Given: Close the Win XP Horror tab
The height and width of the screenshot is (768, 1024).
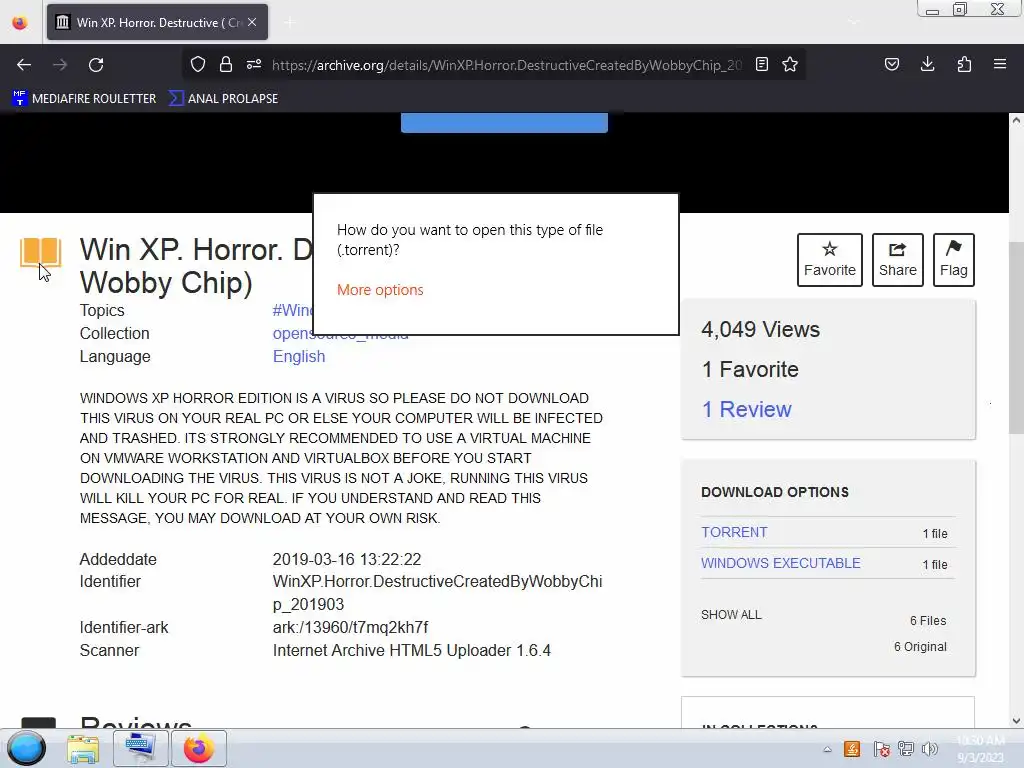Looking at the screenshot, I should coord(252,22).
